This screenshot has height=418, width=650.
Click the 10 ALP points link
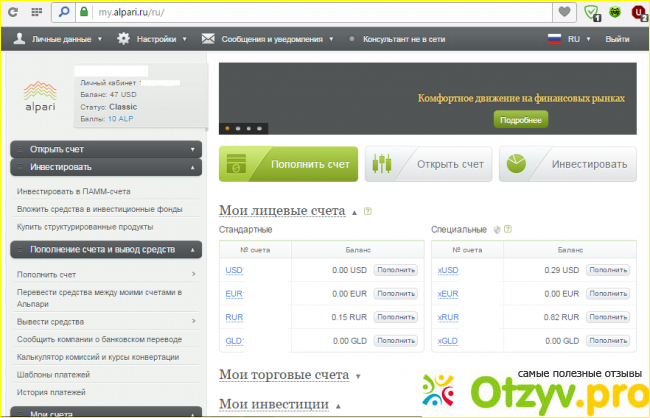[120, 119]
